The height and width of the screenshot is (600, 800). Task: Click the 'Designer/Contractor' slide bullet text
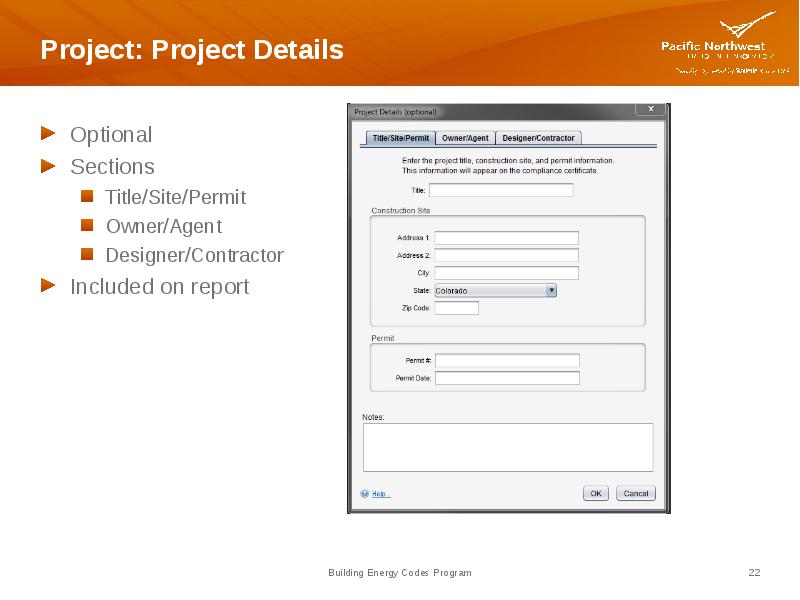click(194, 255)
